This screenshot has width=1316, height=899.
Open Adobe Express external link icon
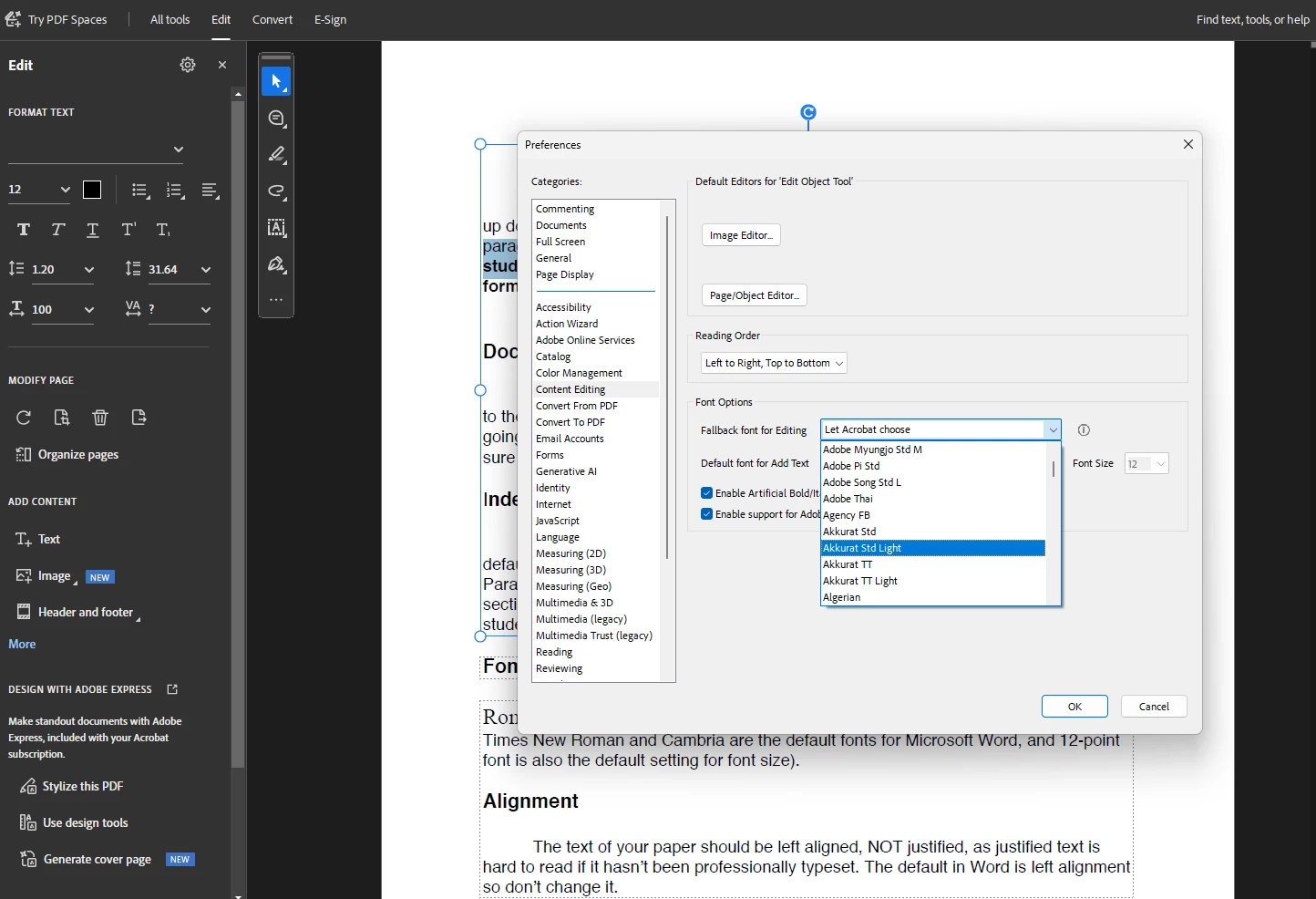tap(172, 689)
